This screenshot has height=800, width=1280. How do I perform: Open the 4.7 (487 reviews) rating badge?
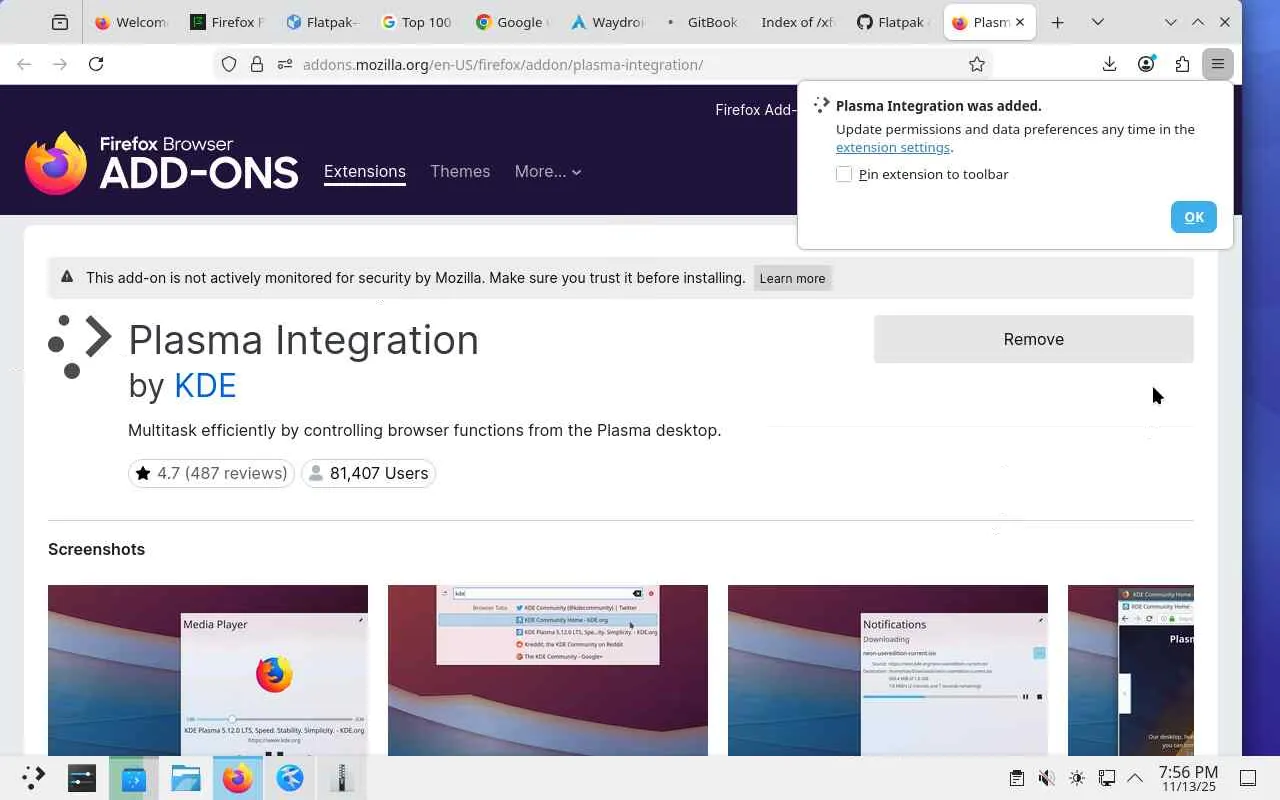coord(211,473)
